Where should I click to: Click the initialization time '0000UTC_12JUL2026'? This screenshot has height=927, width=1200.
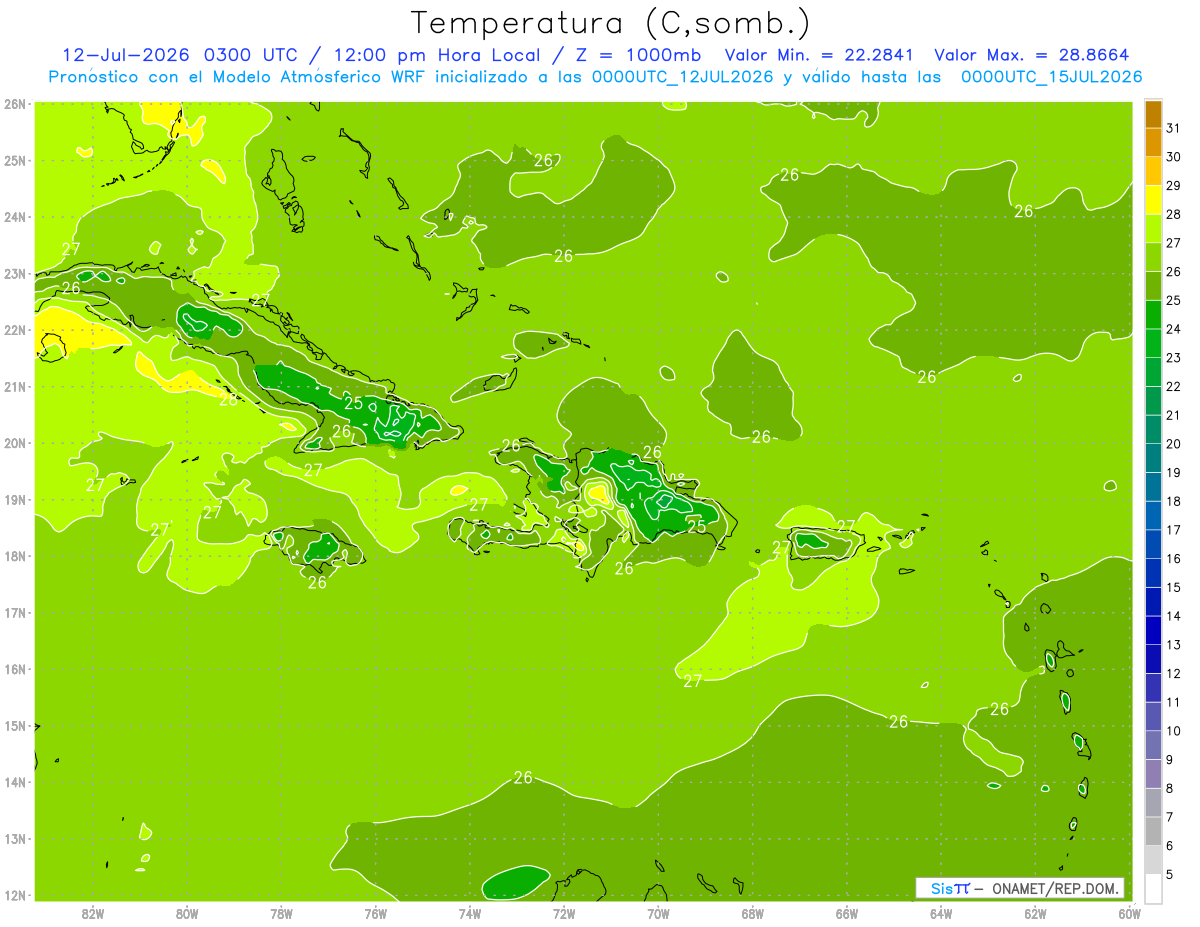coord(682,77)
